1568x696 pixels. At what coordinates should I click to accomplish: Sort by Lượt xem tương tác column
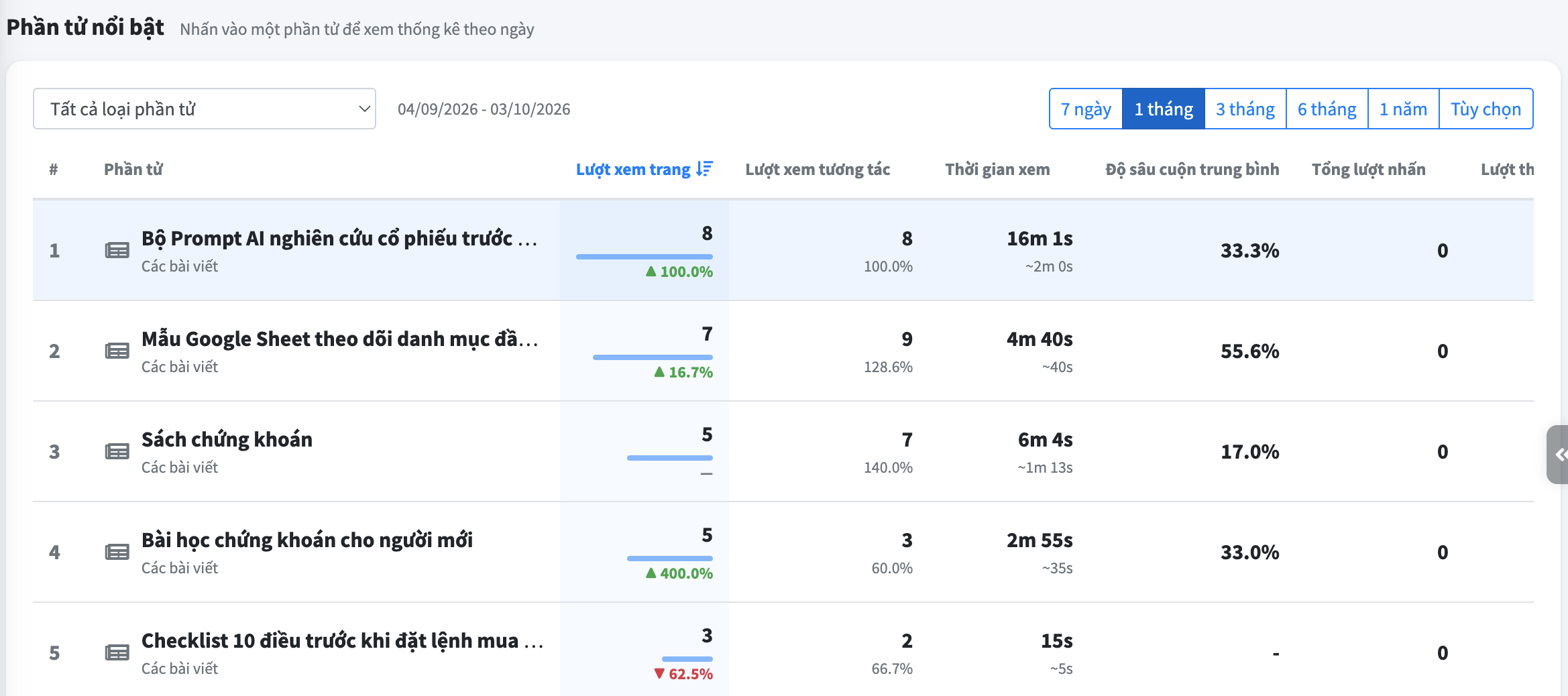[818, 170]
